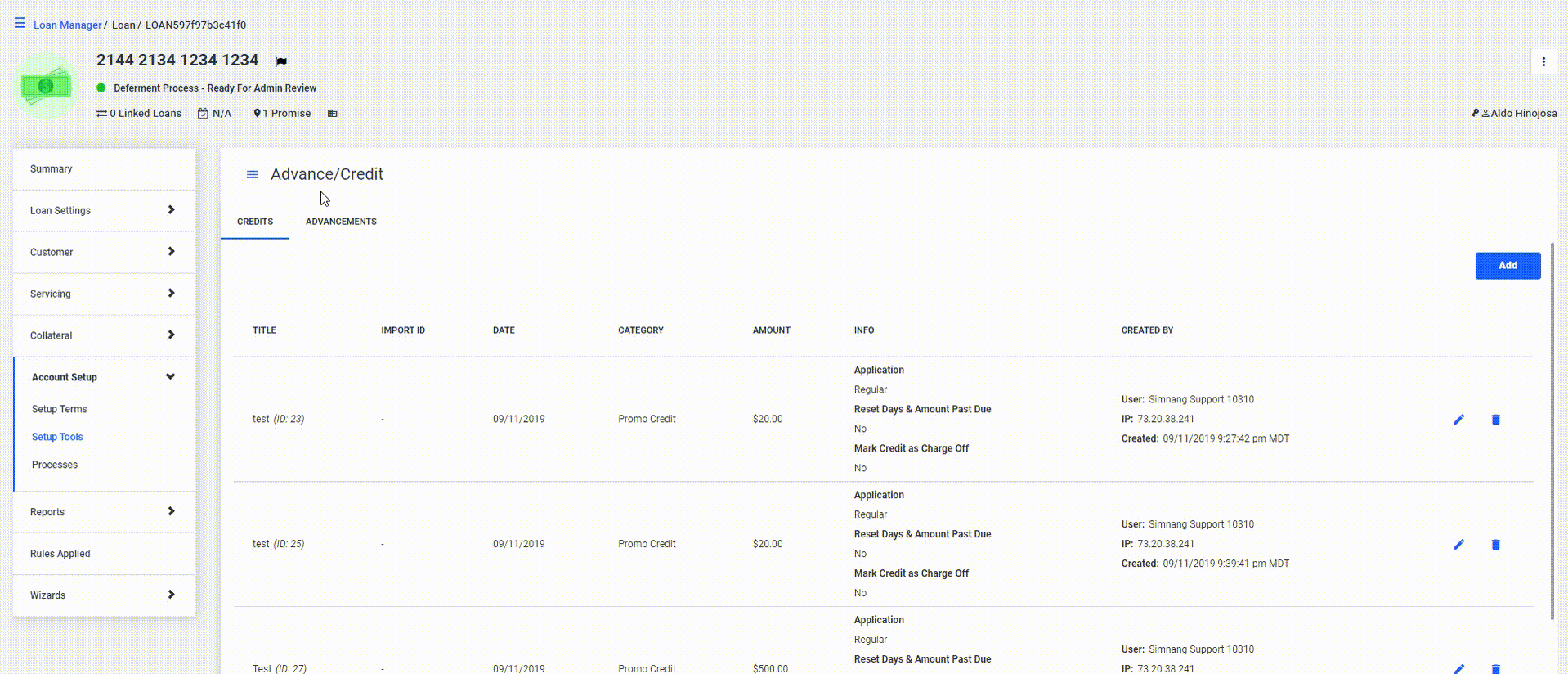Click the portfolio folder icon next to Promise

click(333, 114)
